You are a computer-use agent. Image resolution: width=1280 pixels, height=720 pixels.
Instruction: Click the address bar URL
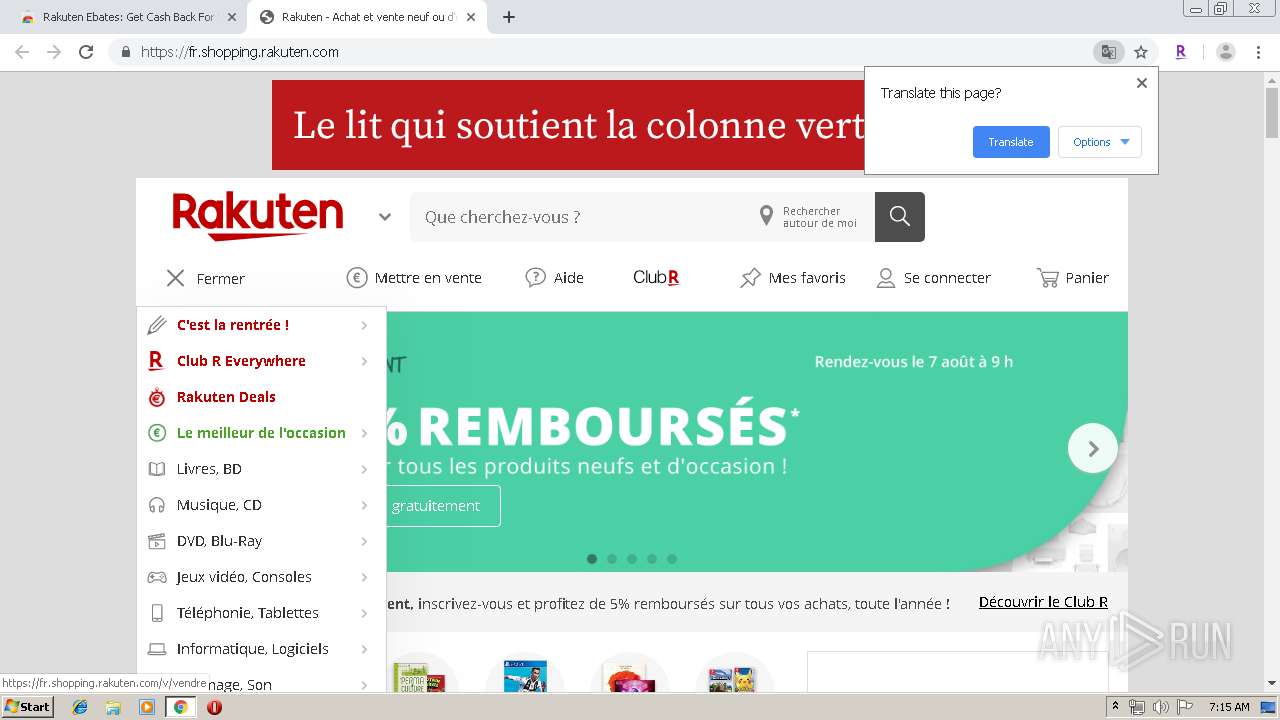240,52
